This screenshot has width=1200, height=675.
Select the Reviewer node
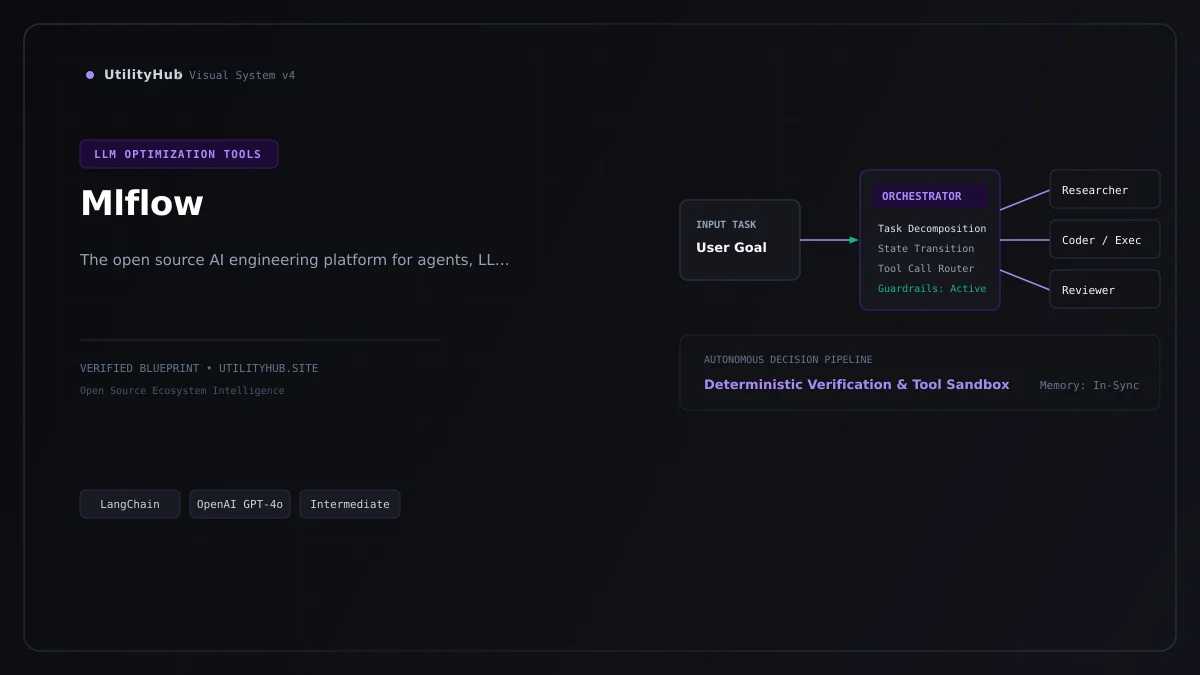[1105, 290]
